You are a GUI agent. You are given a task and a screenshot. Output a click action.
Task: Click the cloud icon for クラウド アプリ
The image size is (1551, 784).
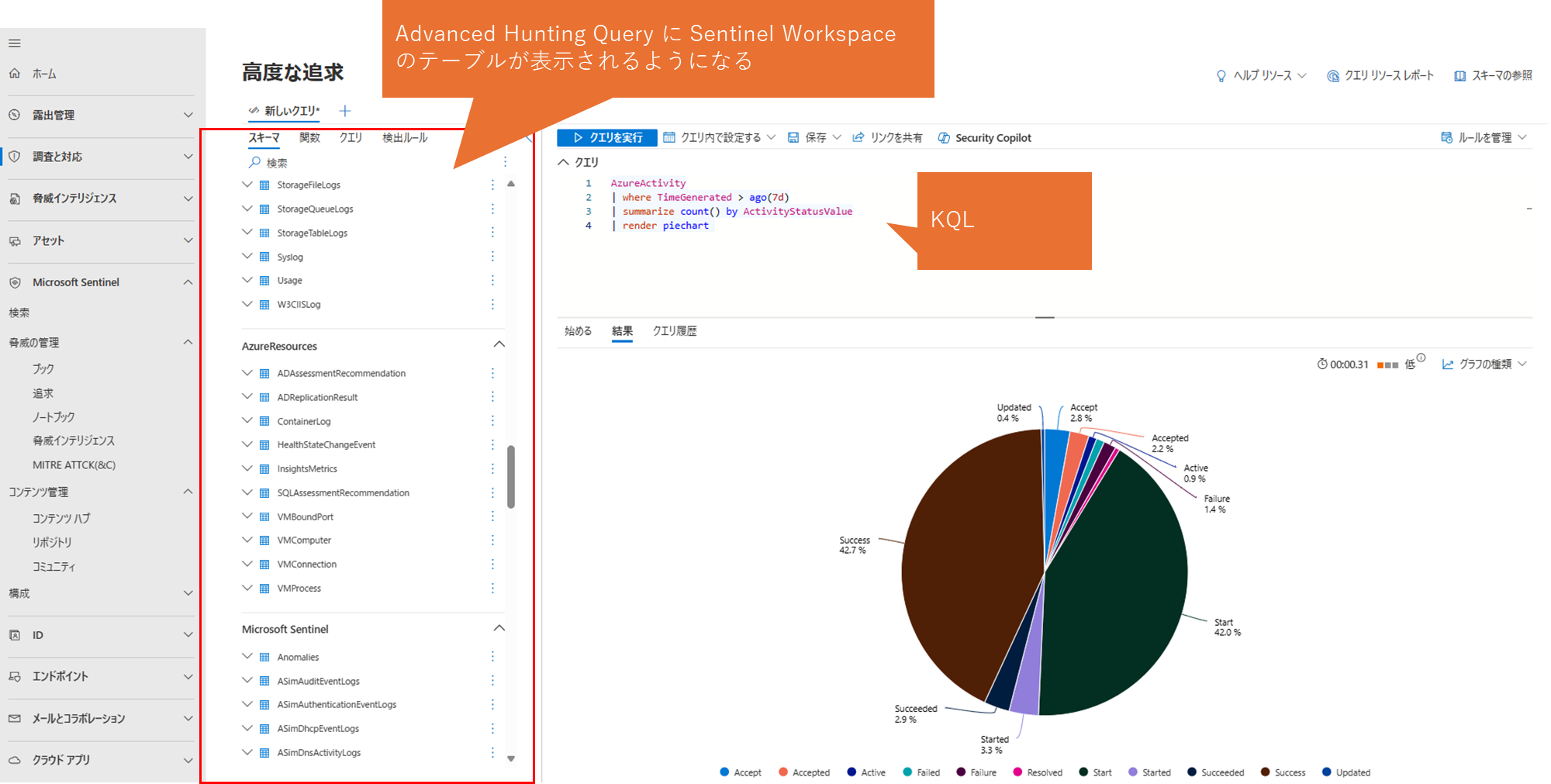pyautogui.click(x=15, y=760)
